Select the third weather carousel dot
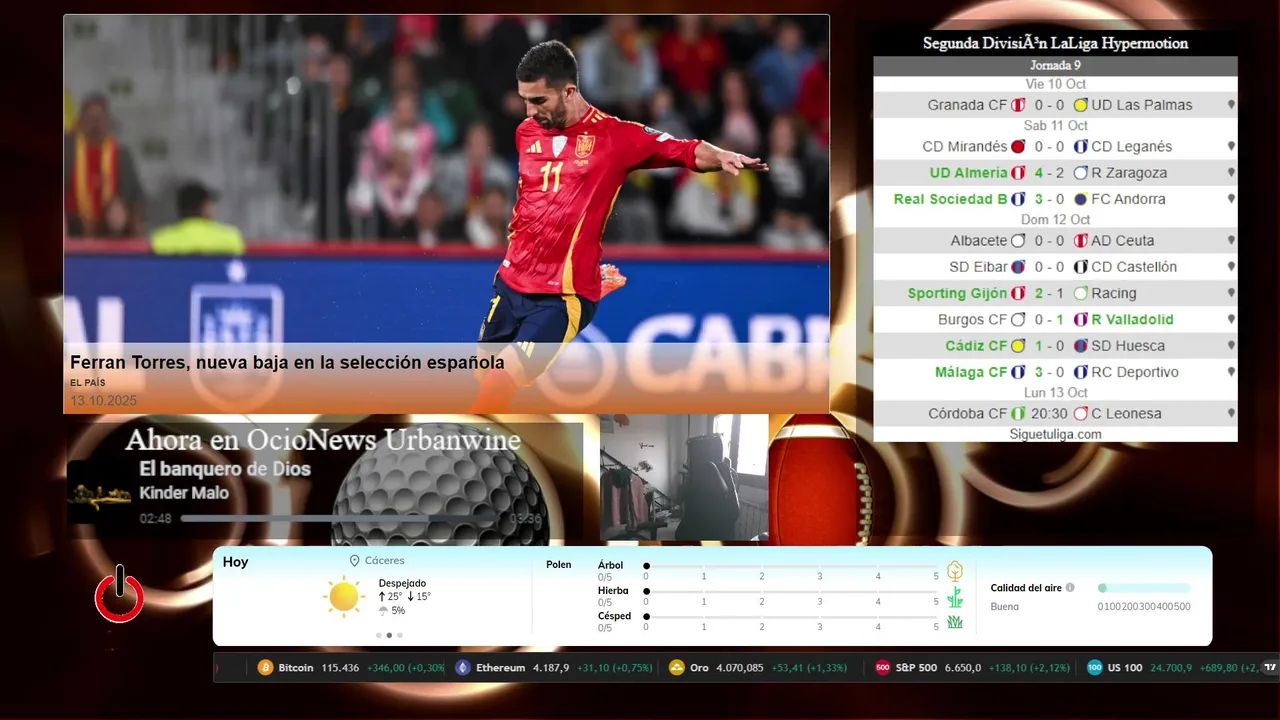 [x=400, y=635]
